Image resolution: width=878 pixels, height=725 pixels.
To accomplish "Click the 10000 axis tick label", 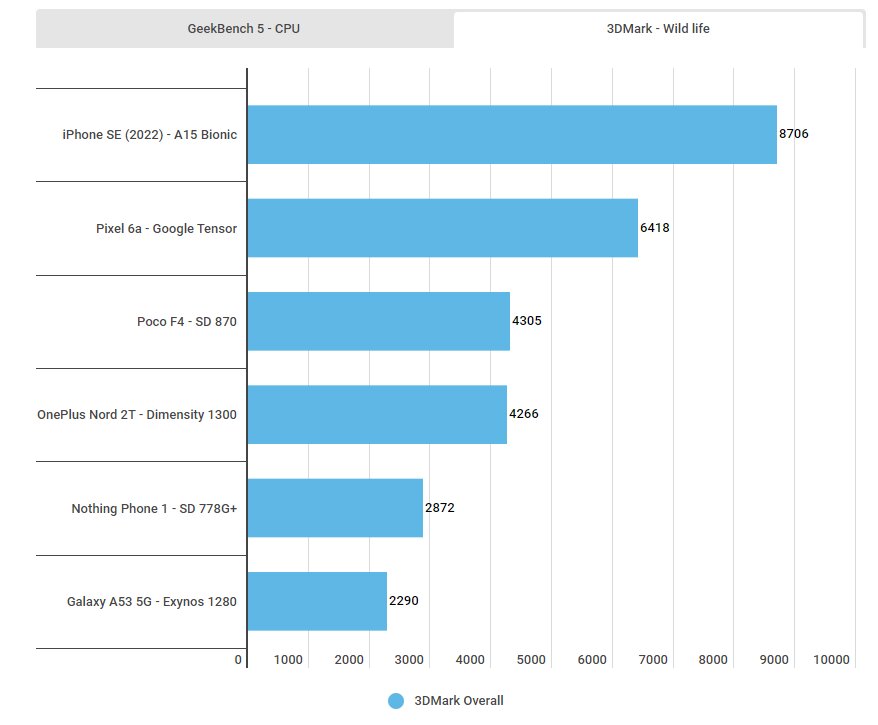I will 831,659.
